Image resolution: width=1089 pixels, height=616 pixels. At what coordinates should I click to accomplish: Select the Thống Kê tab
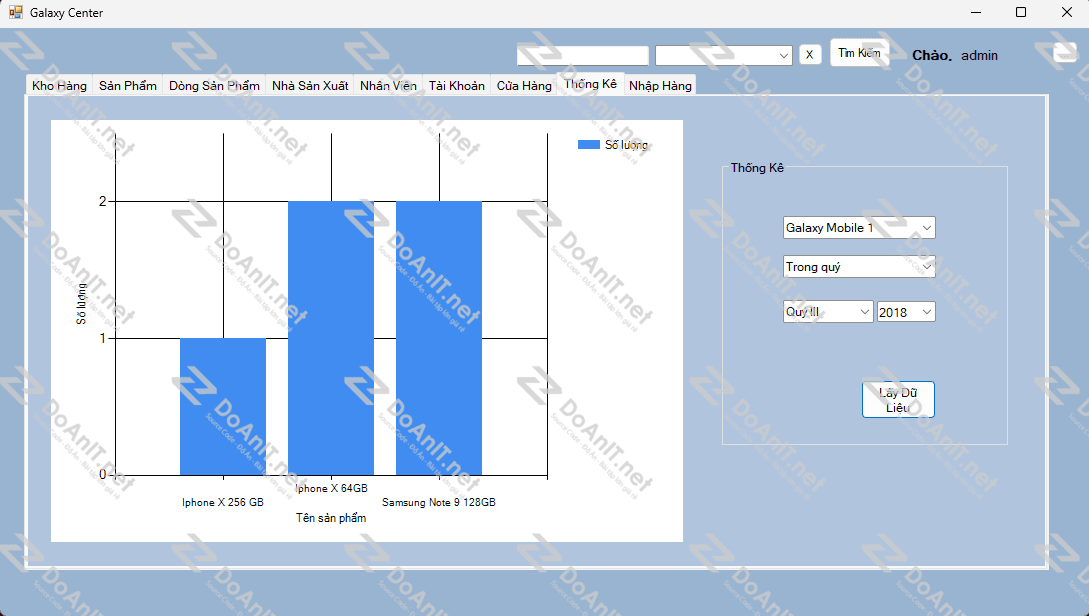pyautogui.click(x=590, y=83)
